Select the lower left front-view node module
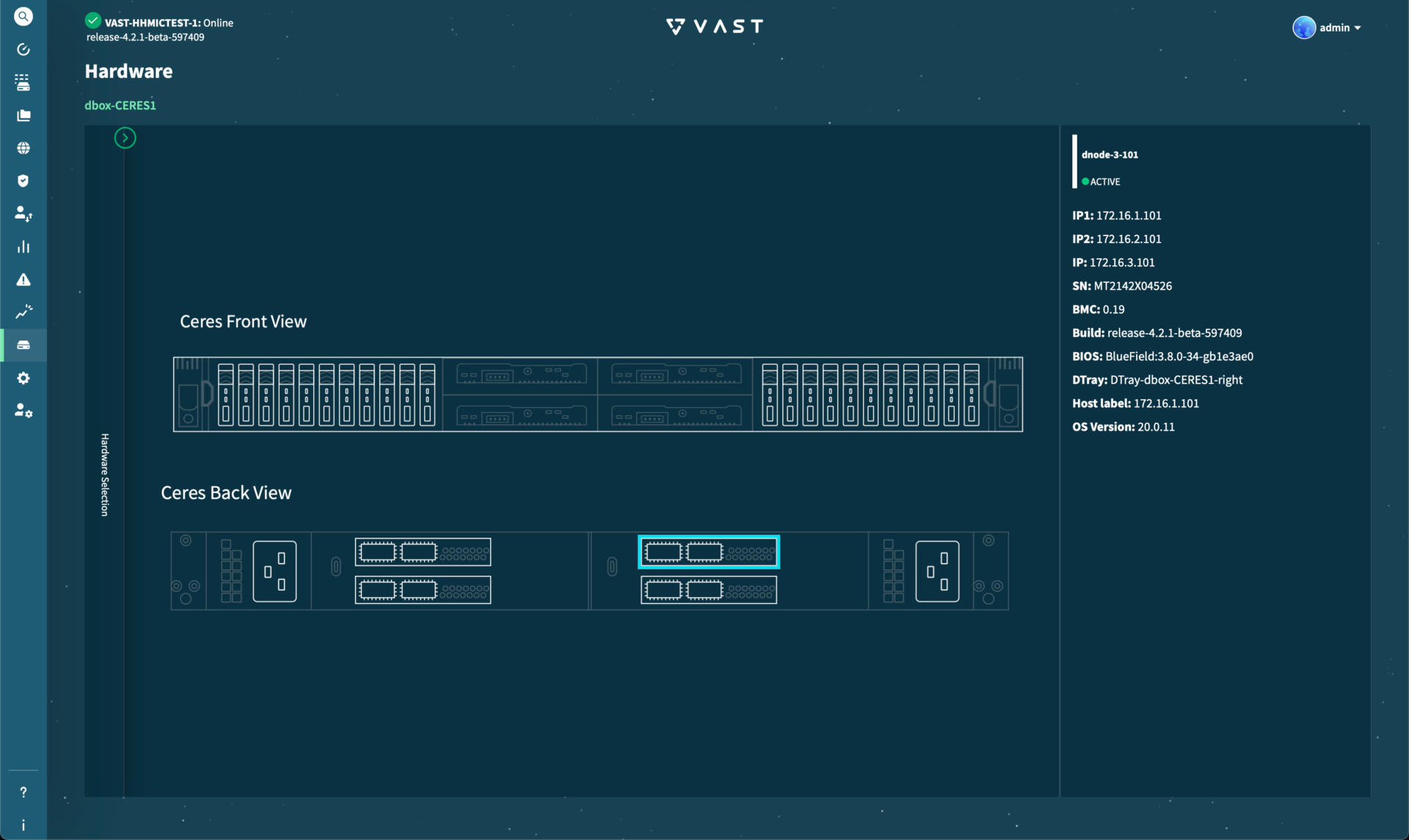The width and height of the screenshot is (1409, 840). click(x=521, y=416)
